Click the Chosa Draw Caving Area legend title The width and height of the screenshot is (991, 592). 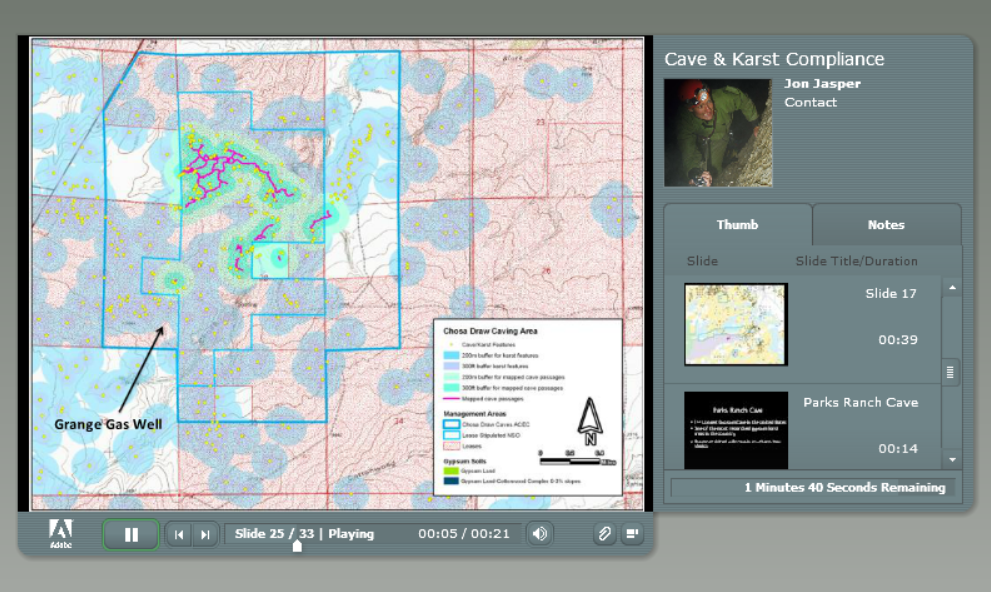[490, 331]
